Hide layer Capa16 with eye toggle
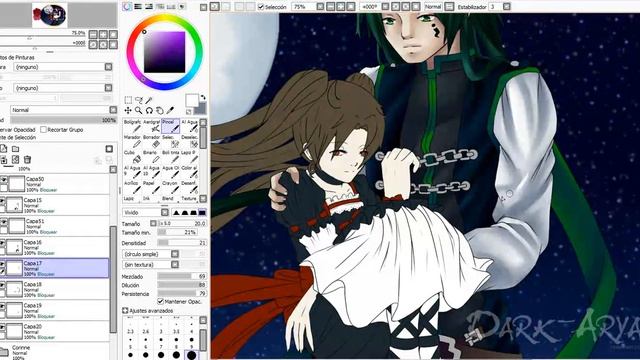Image resolution: width=640 pixels, height=360 pixels. click(x=3, y=243)
